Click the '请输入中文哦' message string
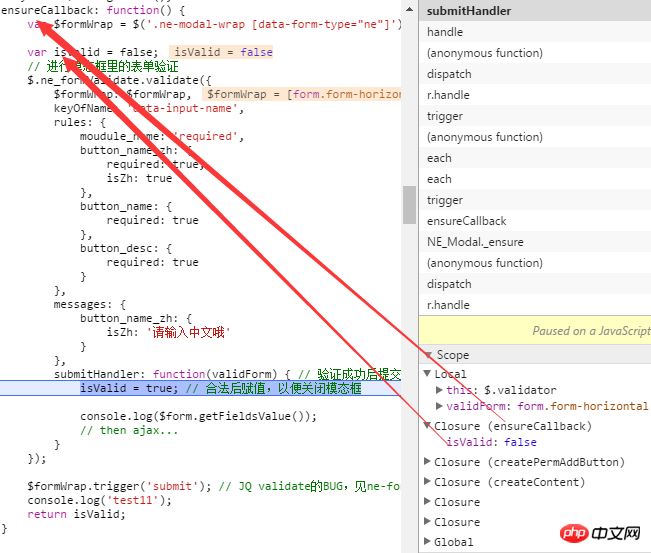Screen dimensions: 651x553 click(188, 333)
